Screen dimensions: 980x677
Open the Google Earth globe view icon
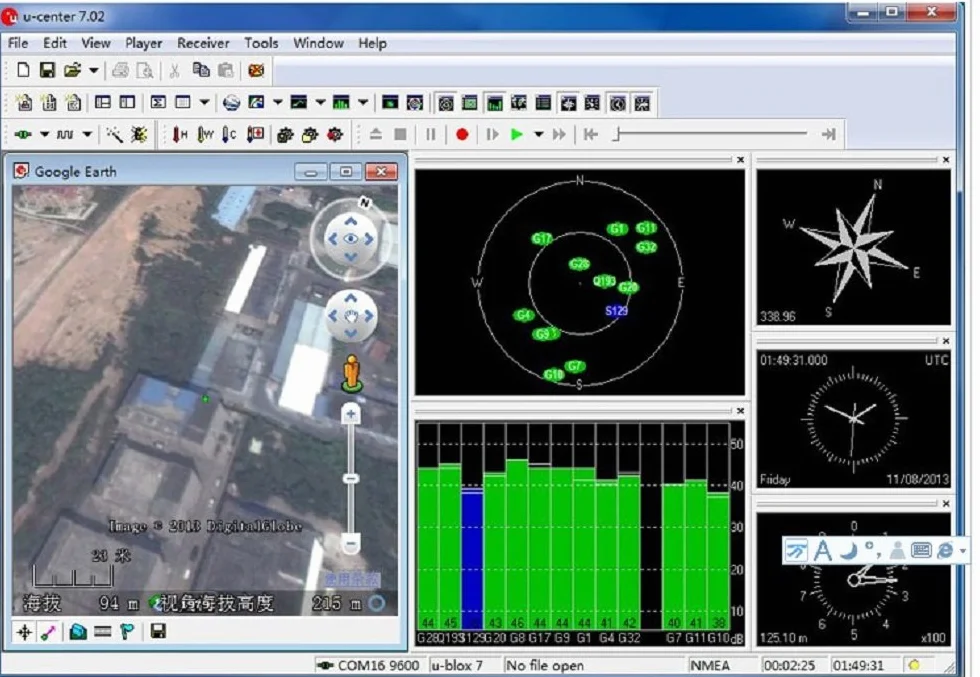pyautogui.click(x=231, y=103)
